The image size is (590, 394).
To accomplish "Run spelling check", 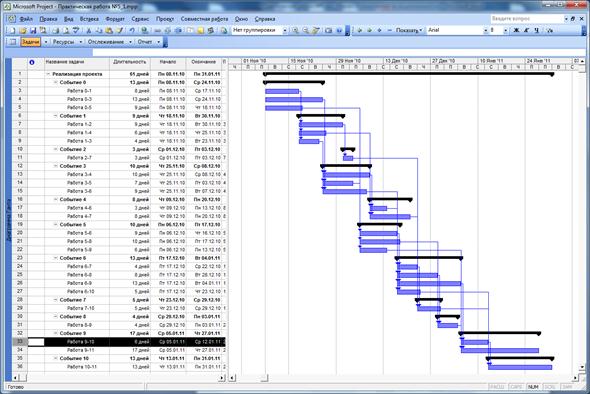I will coord(76,30).
